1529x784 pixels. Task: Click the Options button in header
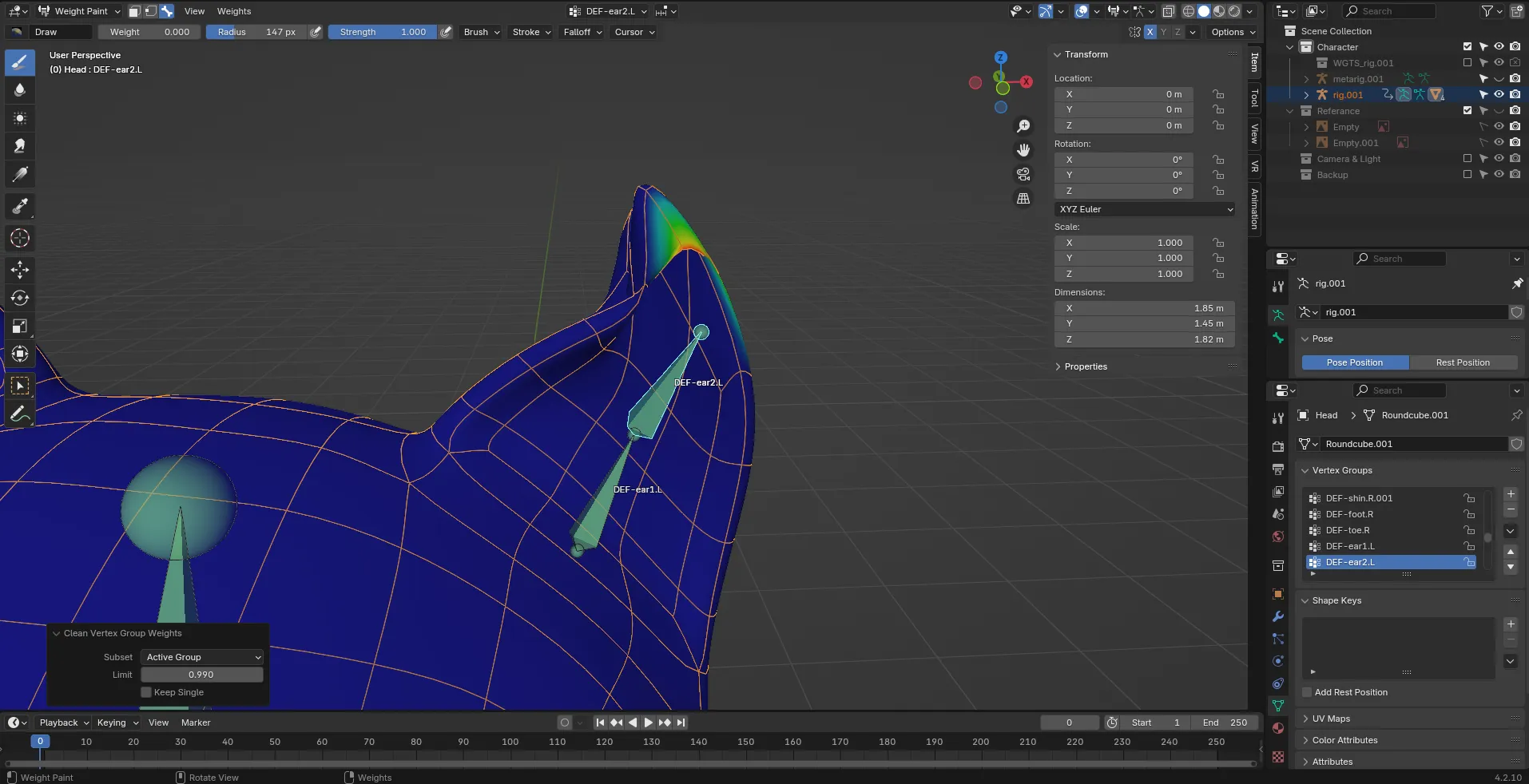click(1233, 32)
